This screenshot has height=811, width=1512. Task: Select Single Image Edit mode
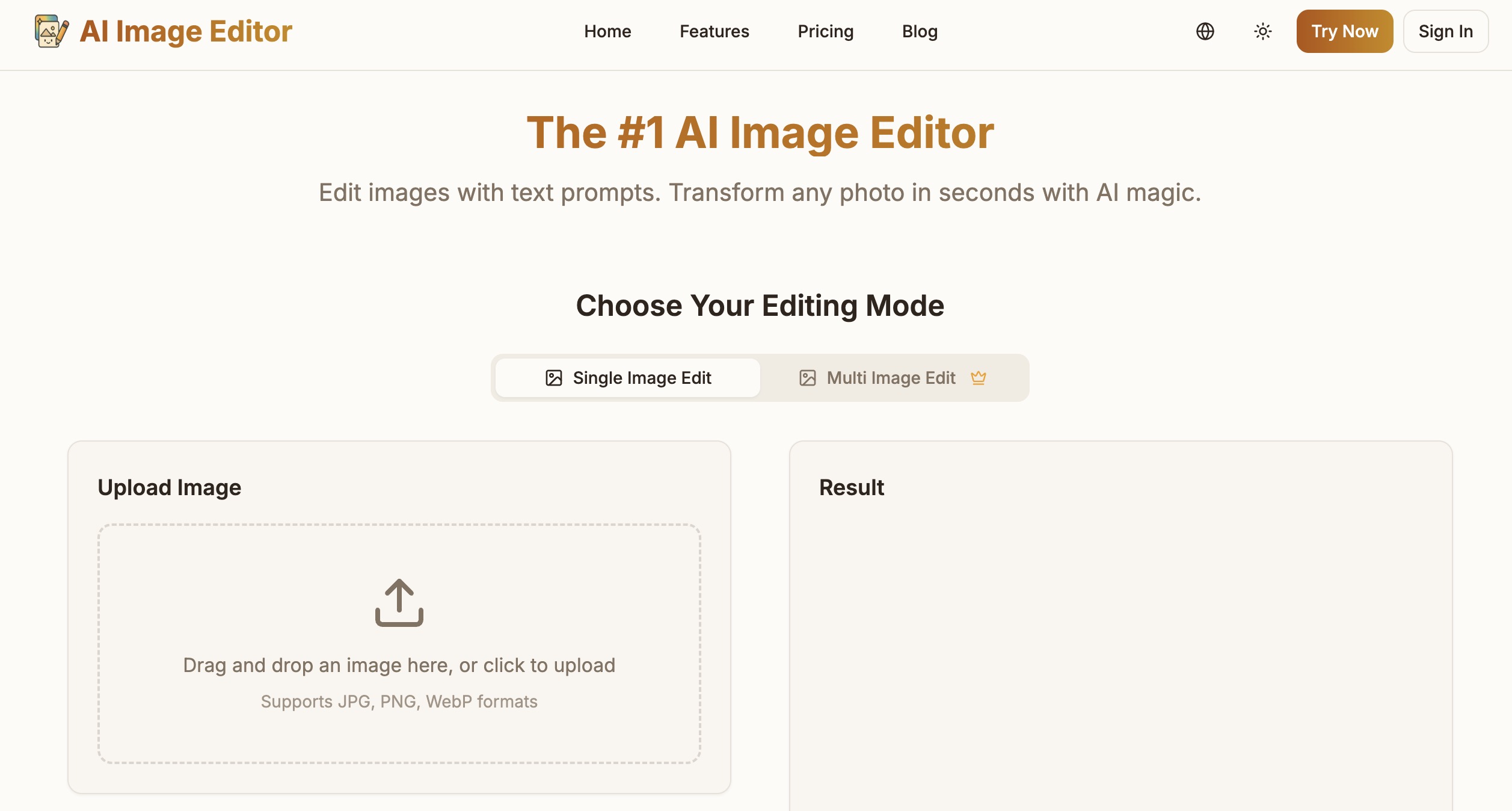click(x=627, y=378)
